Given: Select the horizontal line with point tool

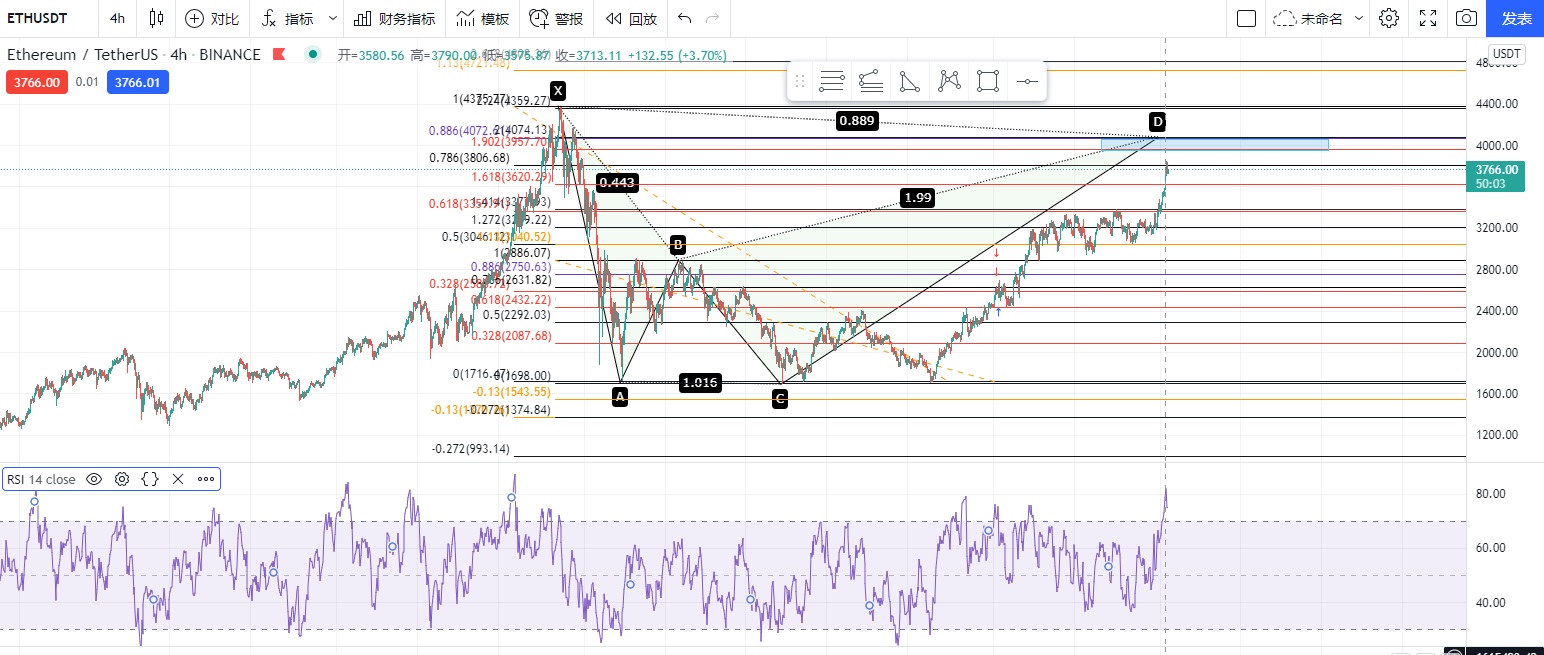Looking at the screenshot, I should coord(1027,81).
